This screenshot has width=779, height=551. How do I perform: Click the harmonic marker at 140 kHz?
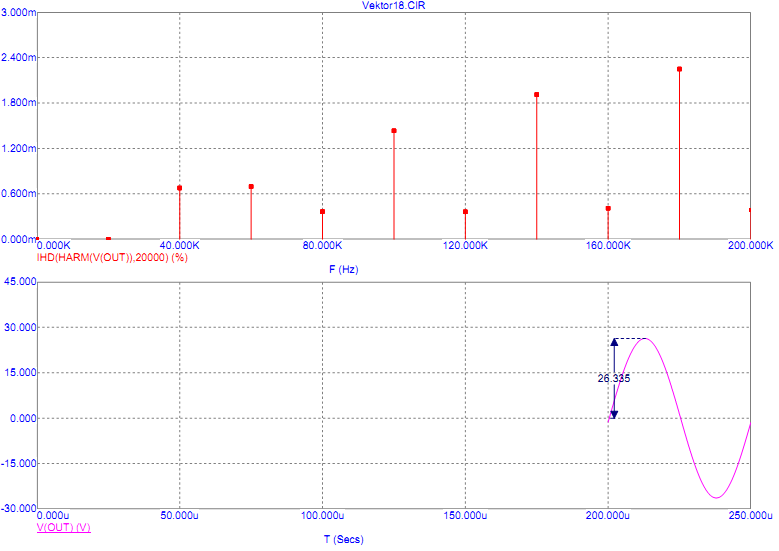click(537, 94)
